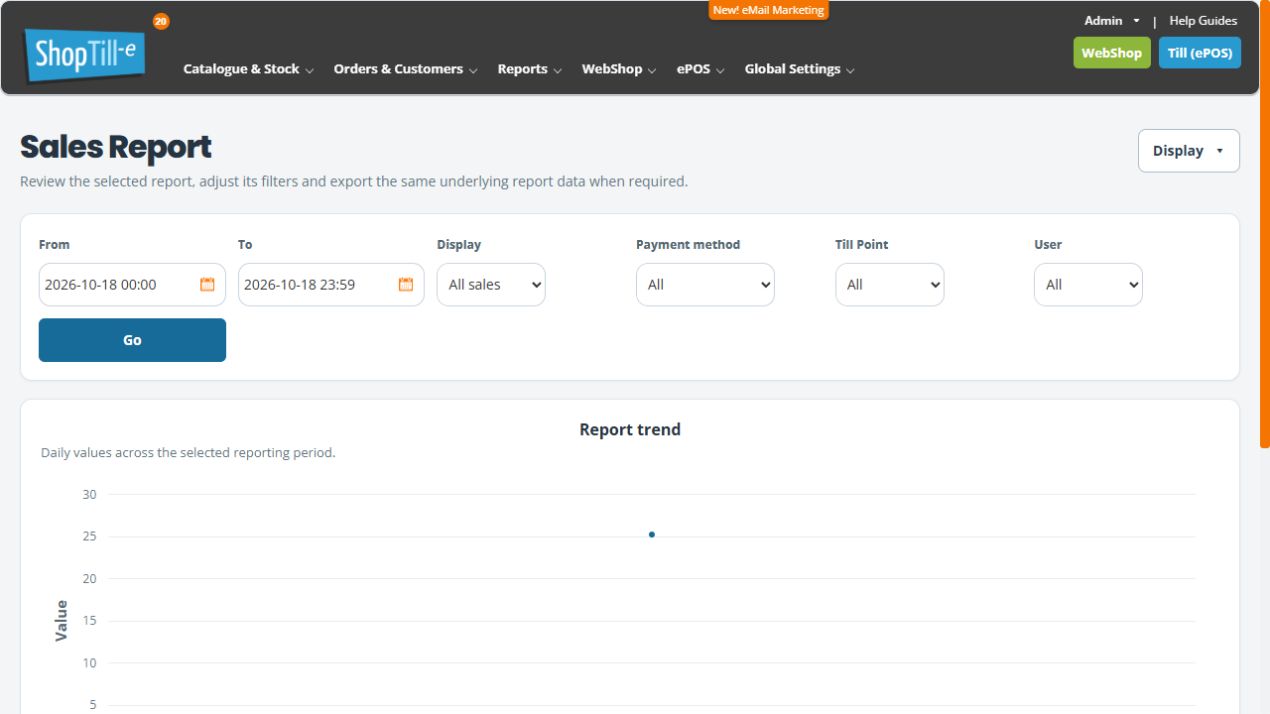Click the orange page scrollbar
This screenshot has width=1270, height=714.
point(1264,224)
